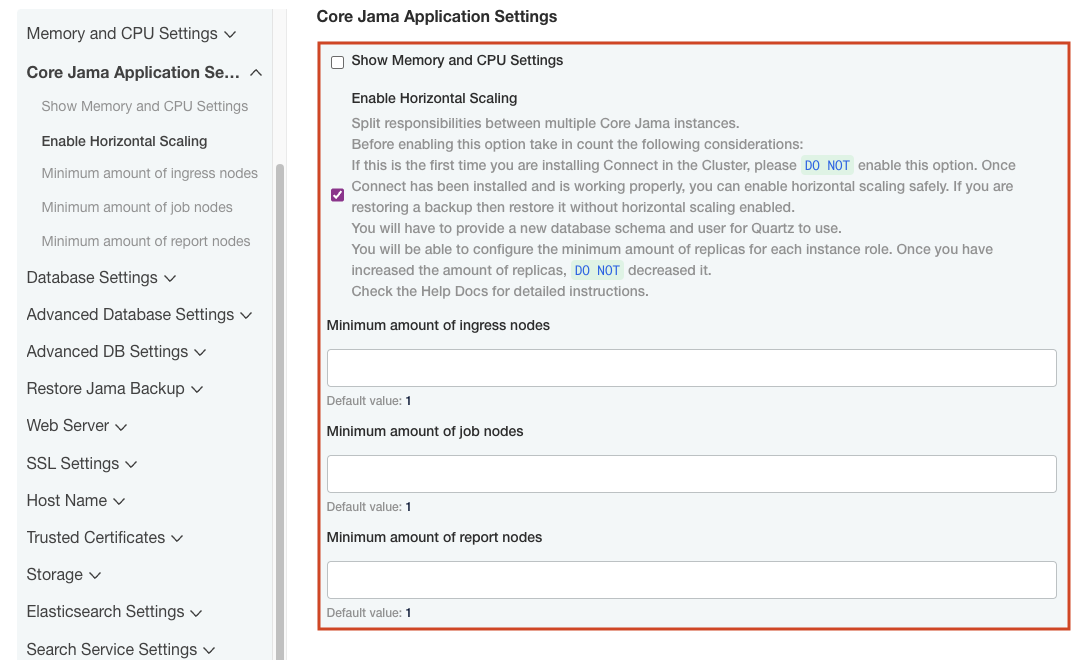Focus the Minimum amount of job nodes field
The height and width of the screenshot is (660, 1087).
tap(691, 474)
